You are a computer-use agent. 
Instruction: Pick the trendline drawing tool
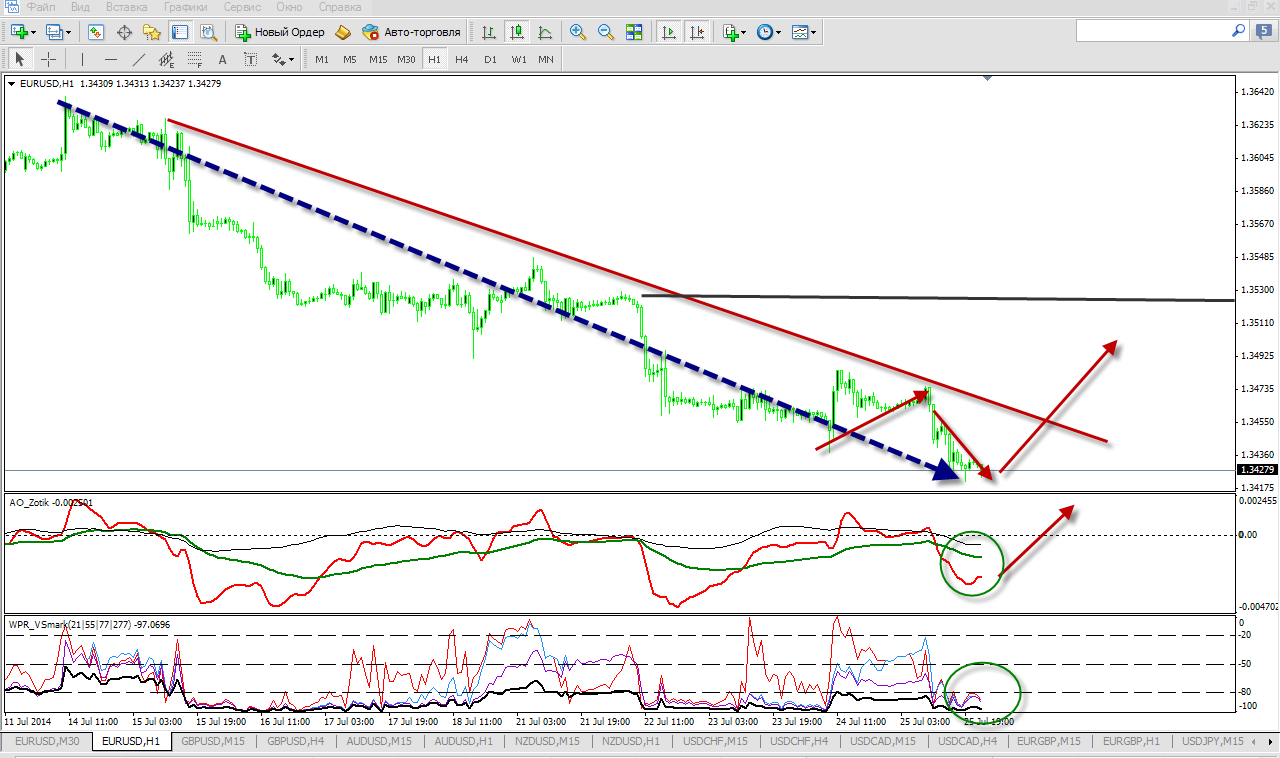pyautogui.click(x=139, y=59)
